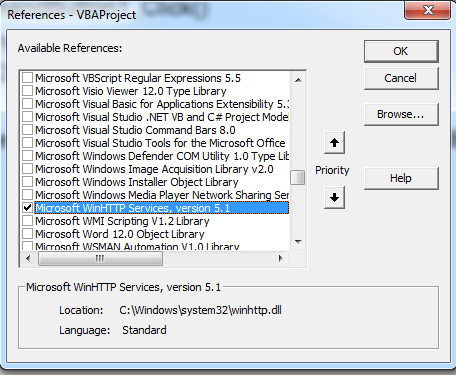Check Microsoft Visual Studio Command Bars 8.0
Image resolution: width=456 pixels, height=376 pixels.
[x=27, y=130]
